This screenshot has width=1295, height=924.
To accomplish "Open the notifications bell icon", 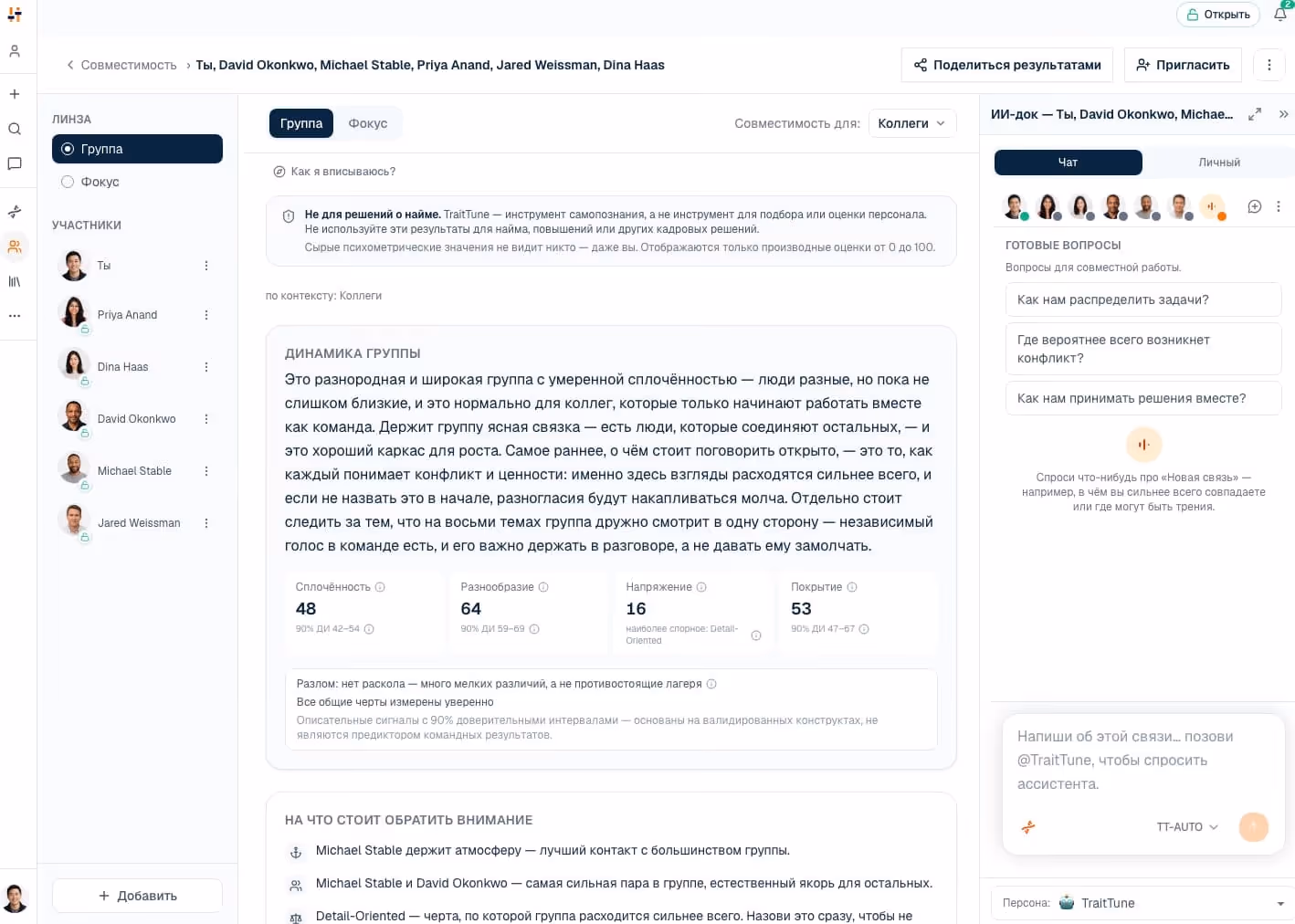I will coord(1280,14).
